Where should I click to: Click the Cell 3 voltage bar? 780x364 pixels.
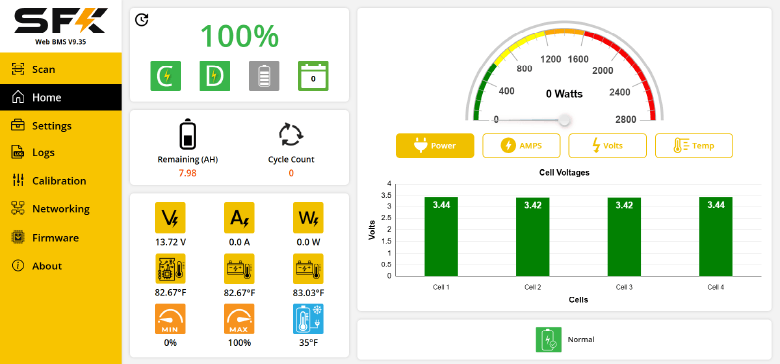(x=624, y=237)
